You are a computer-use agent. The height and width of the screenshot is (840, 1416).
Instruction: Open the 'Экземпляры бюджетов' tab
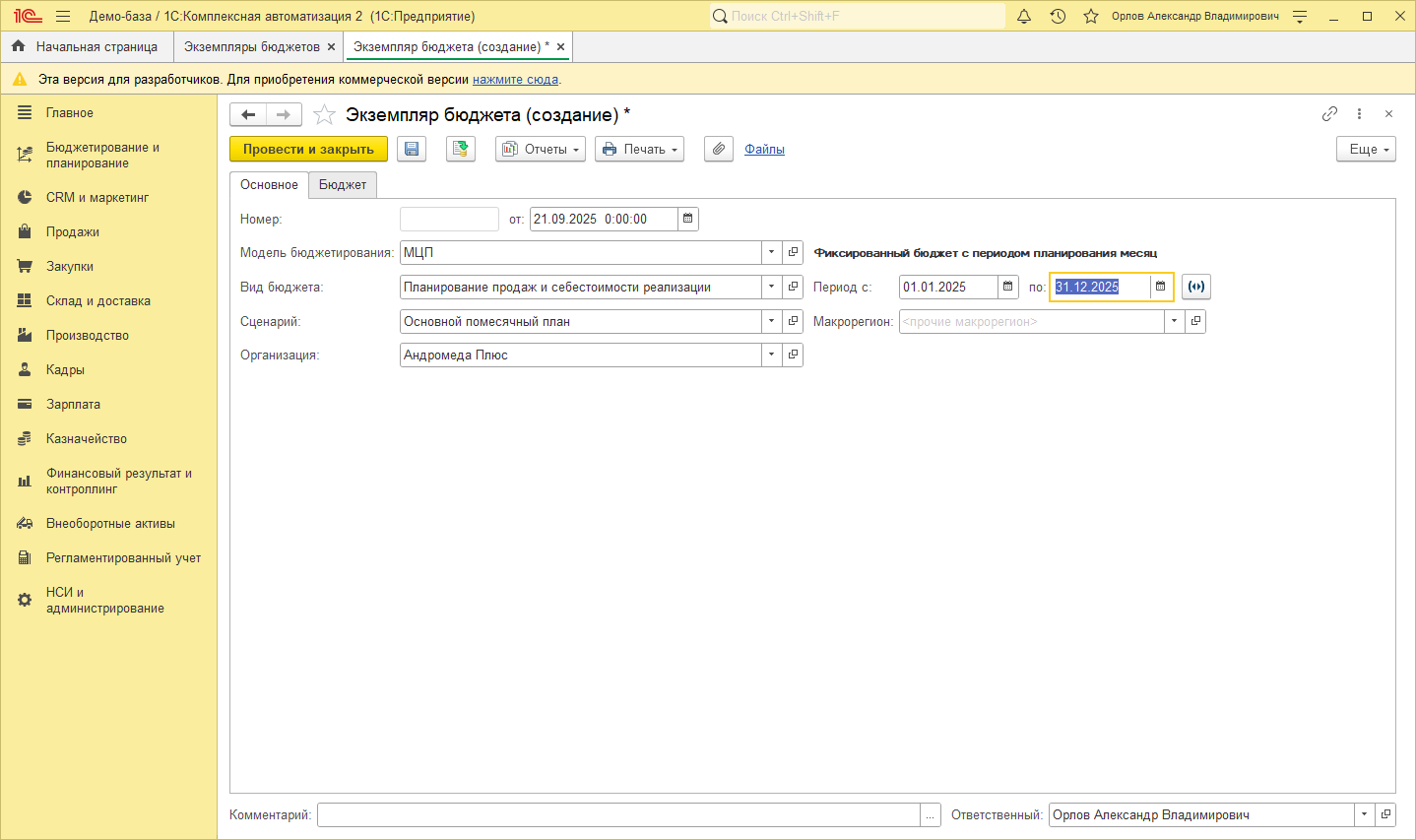click(251, 46)
